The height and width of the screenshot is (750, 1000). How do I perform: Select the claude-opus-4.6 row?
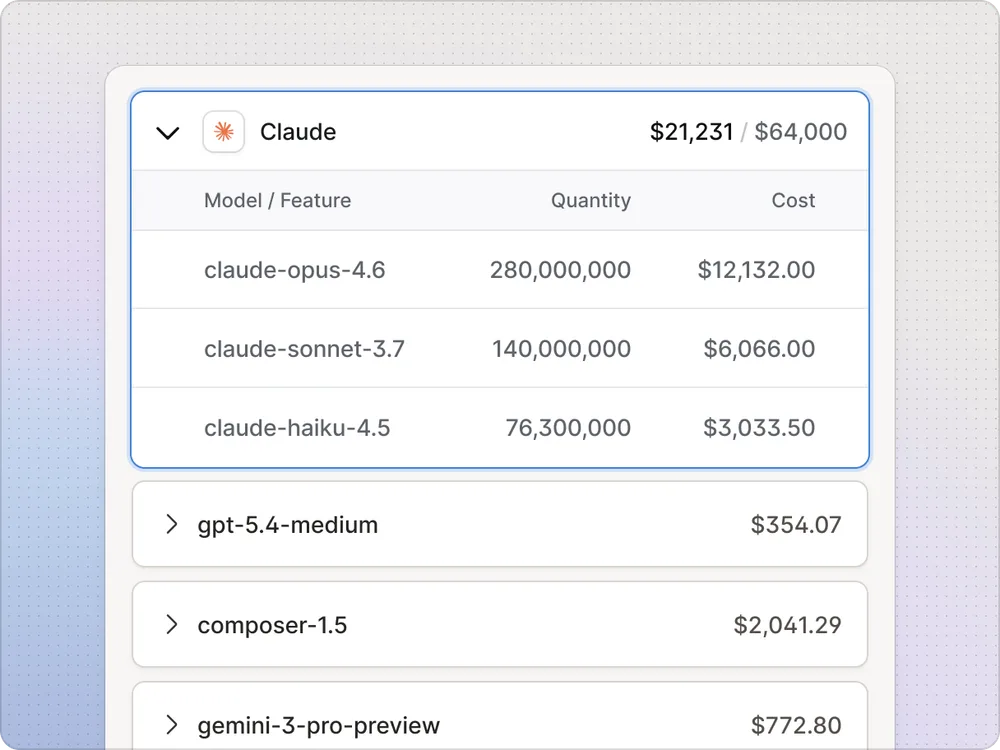pyautogui.click(x=500, y=270)
